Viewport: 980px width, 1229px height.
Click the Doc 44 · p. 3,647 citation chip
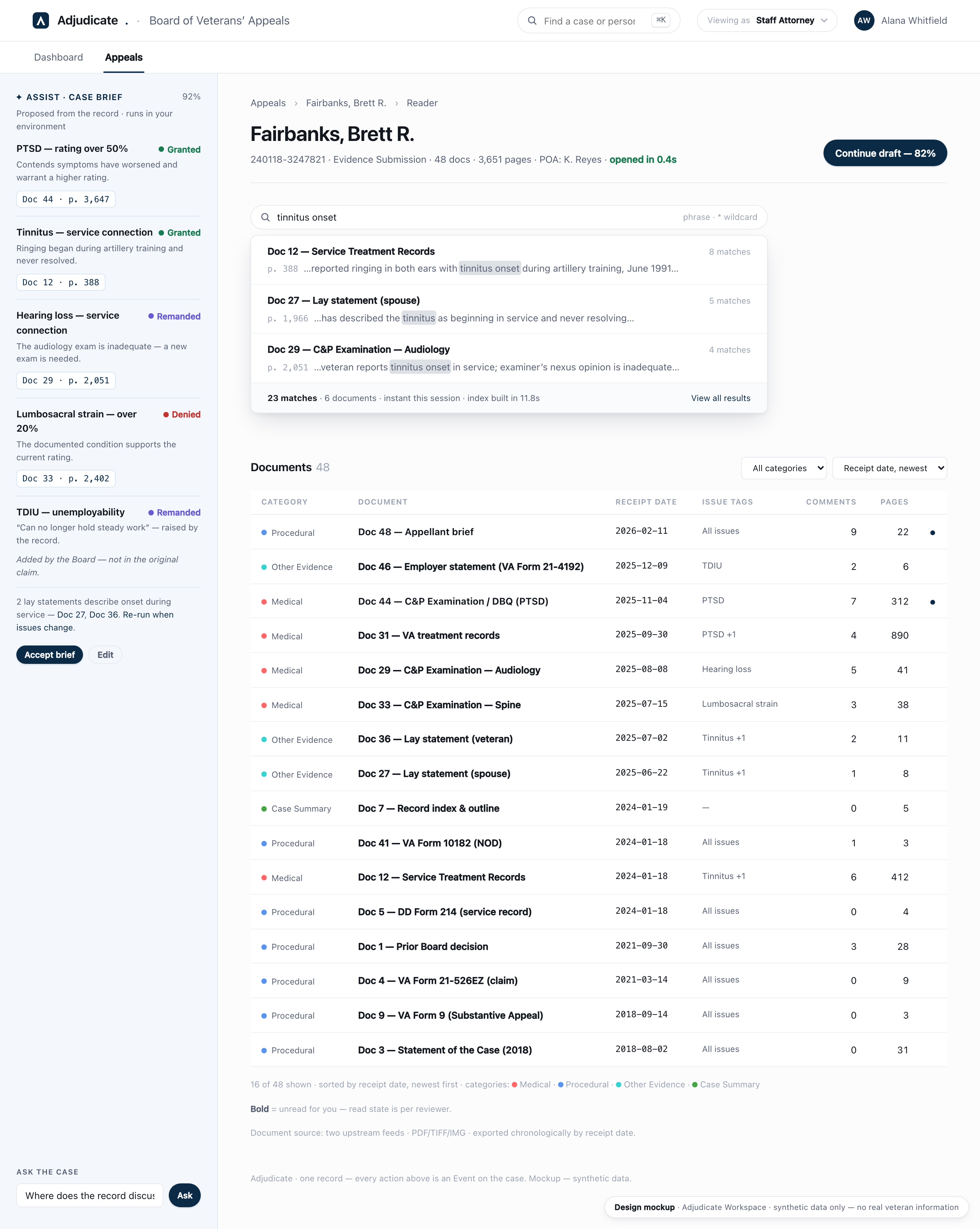click(66, 199)
